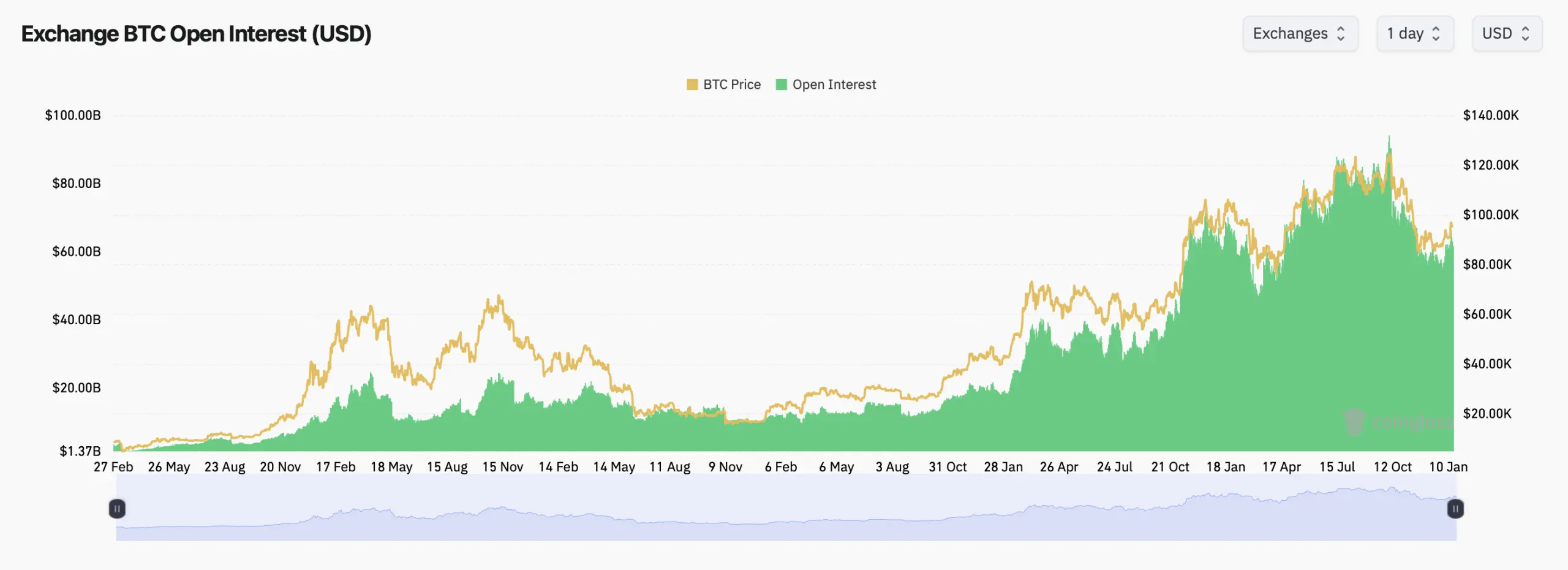Click the left pause-style handle on the minimap
Image resolution: width=1568 pixels, height=570 pixels.
pos(117,508)
